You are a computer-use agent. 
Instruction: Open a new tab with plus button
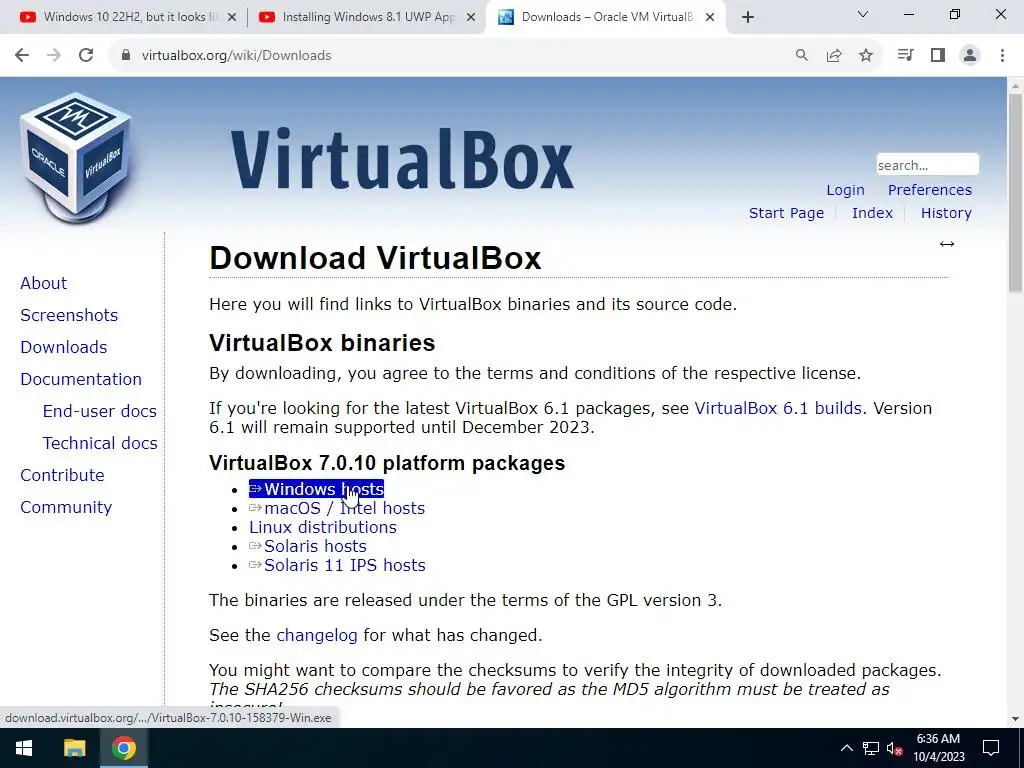748,18
